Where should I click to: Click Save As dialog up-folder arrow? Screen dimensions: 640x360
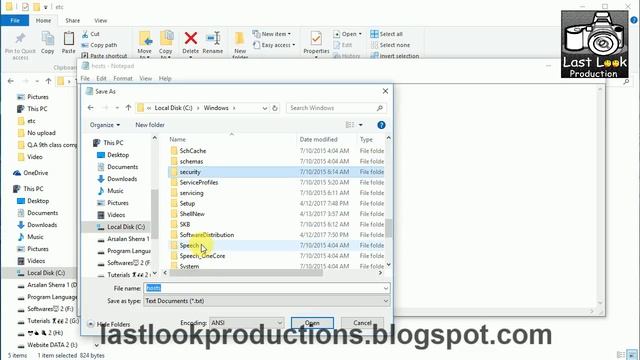click(x=129, y=108)
